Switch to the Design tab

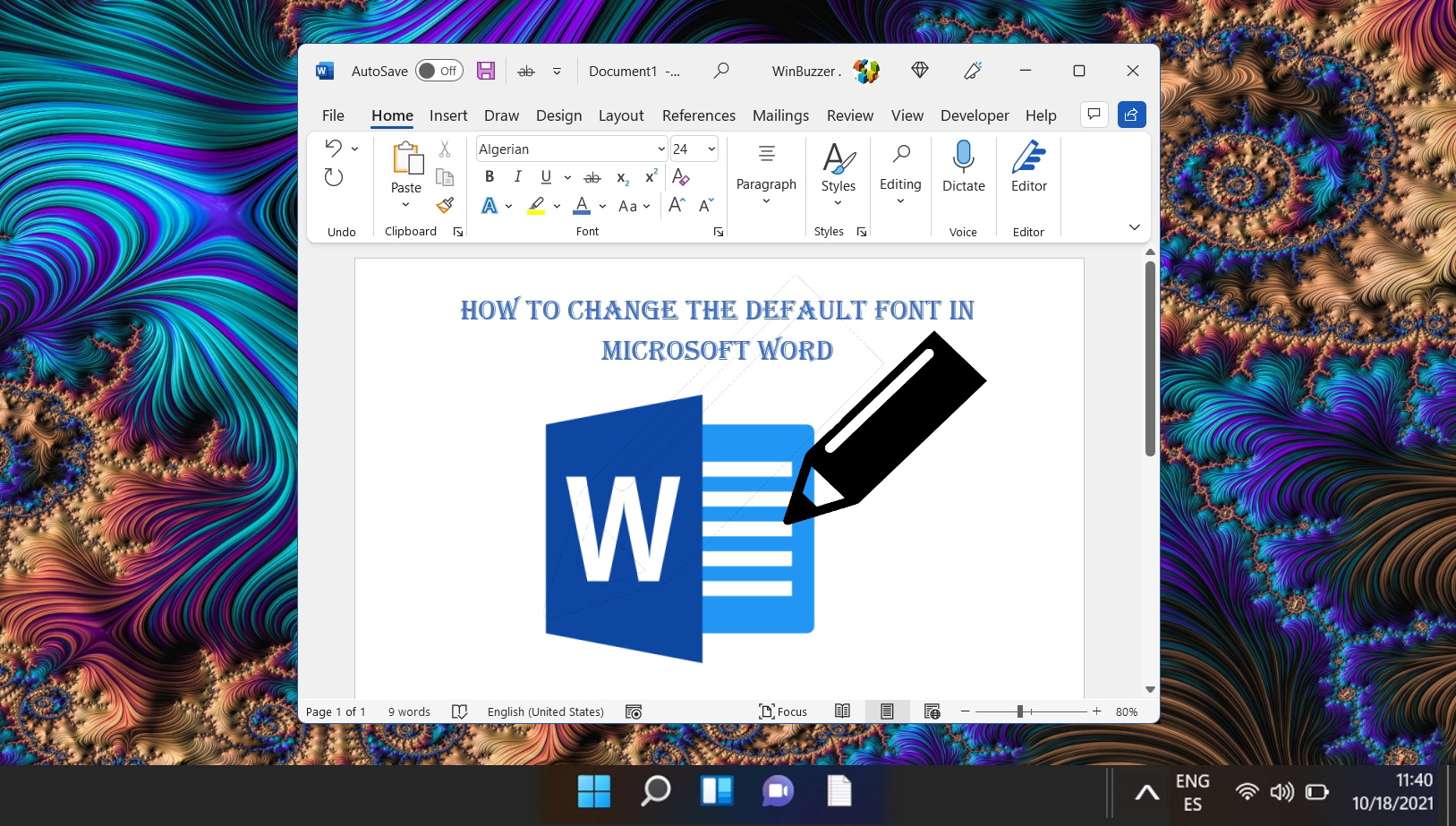[x=558, y=115]
